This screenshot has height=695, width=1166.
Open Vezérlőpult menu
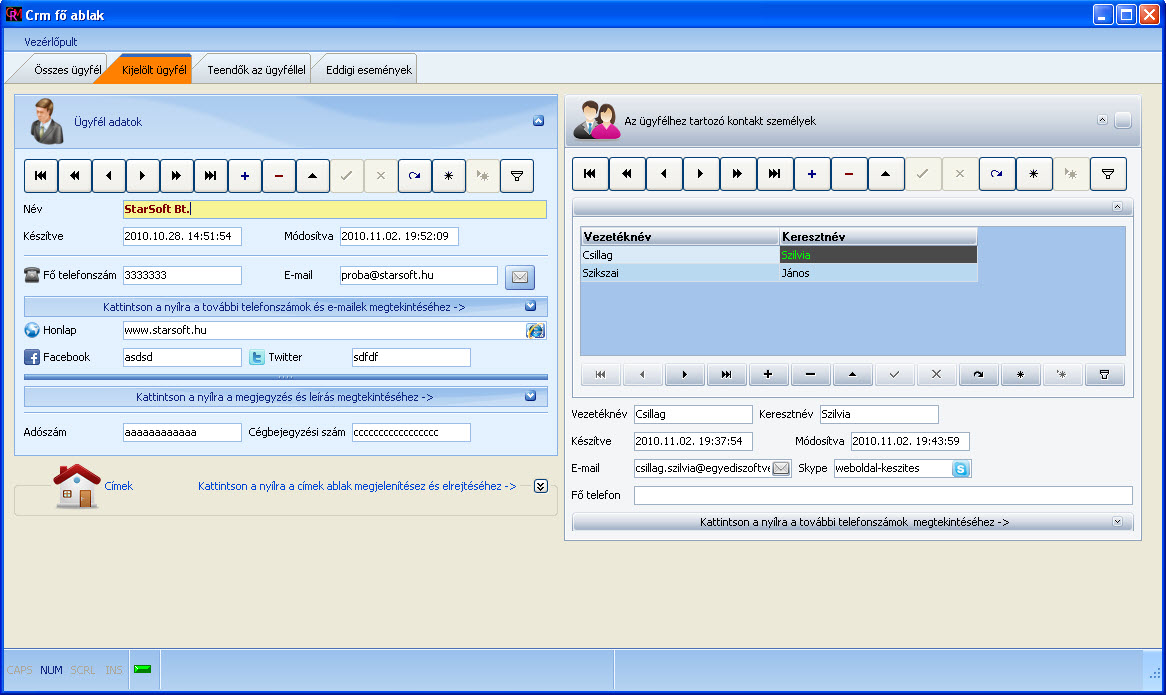pyautogui.click(x=51, y=42)
